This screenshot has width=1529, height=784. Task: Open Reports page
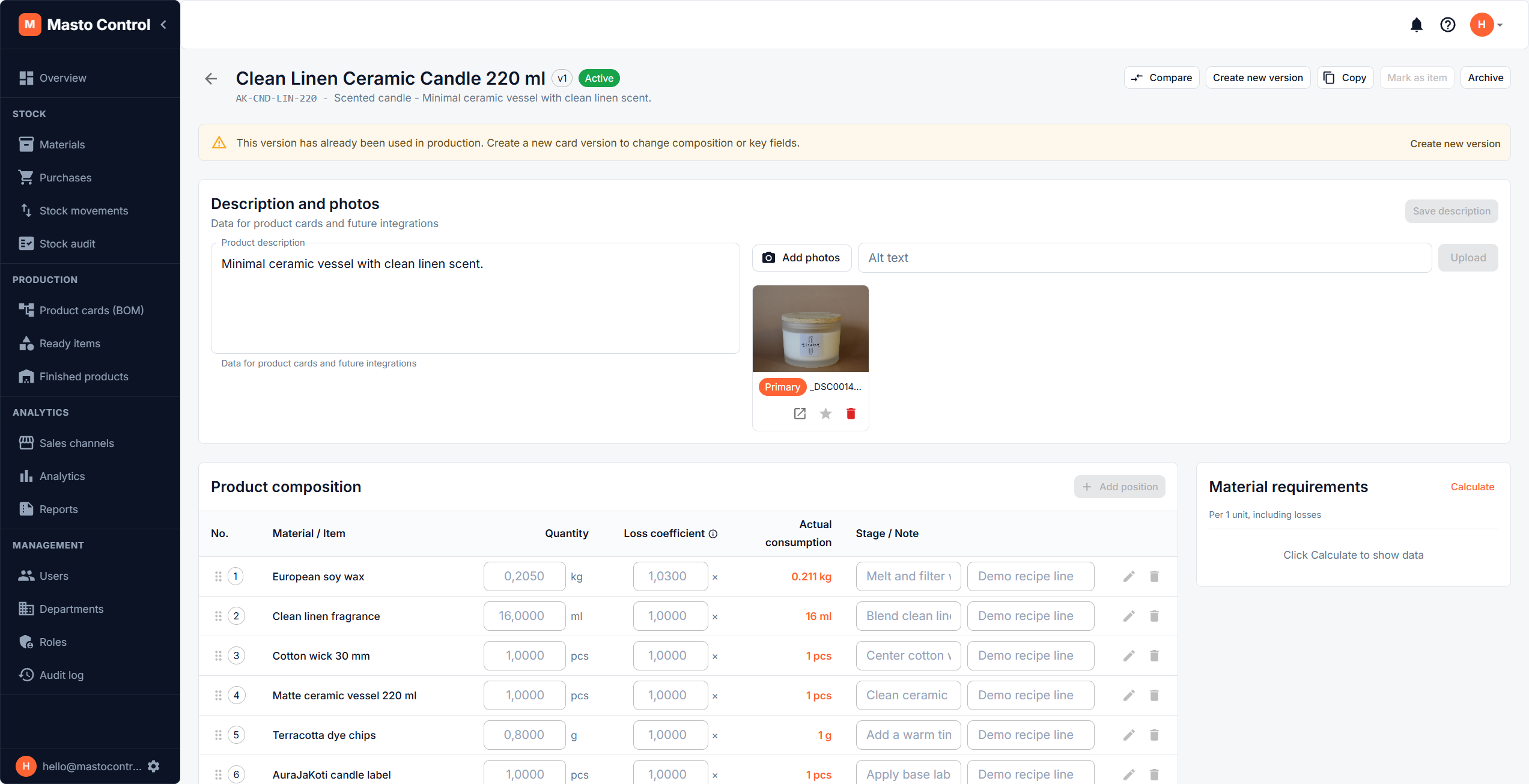pyautogui.click(x=90, y=509)
